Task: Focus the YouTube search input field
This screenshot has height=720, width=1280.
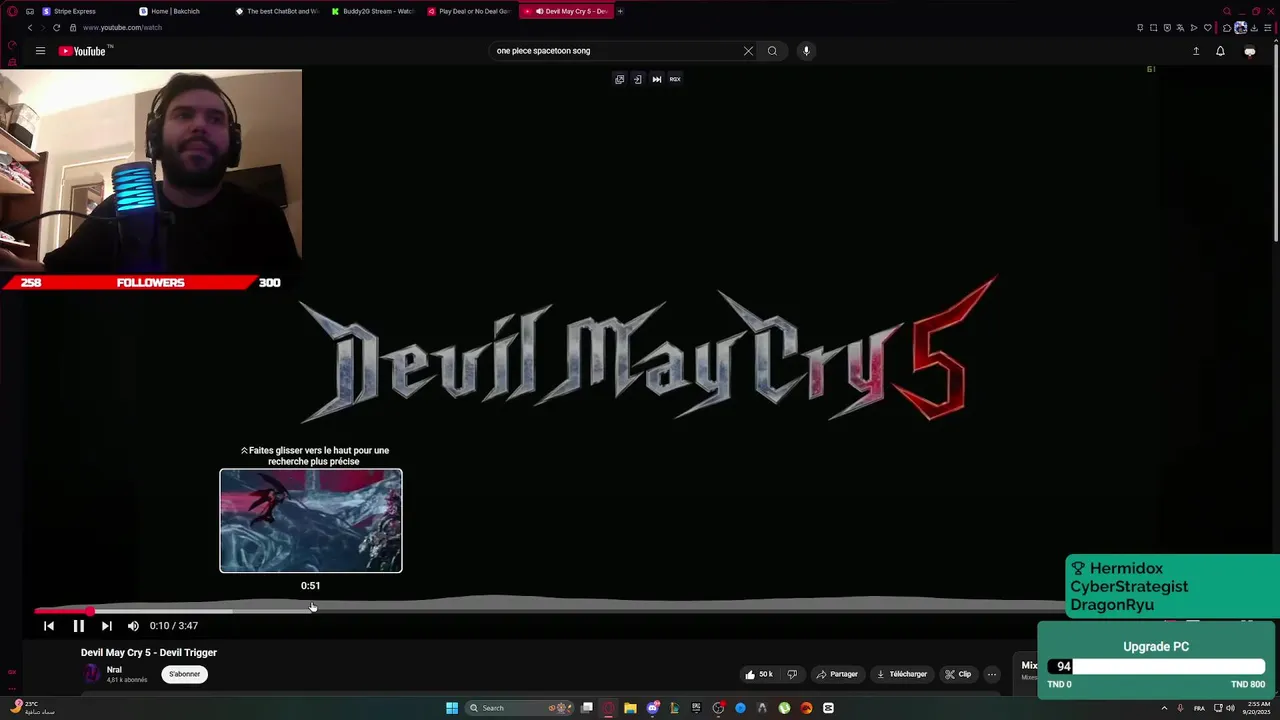Action: click(615, 51)
